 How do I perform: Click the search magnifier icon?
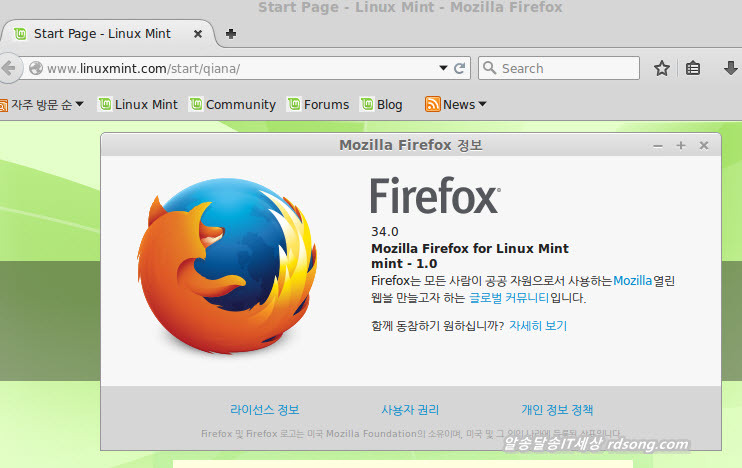coord(489,68)
